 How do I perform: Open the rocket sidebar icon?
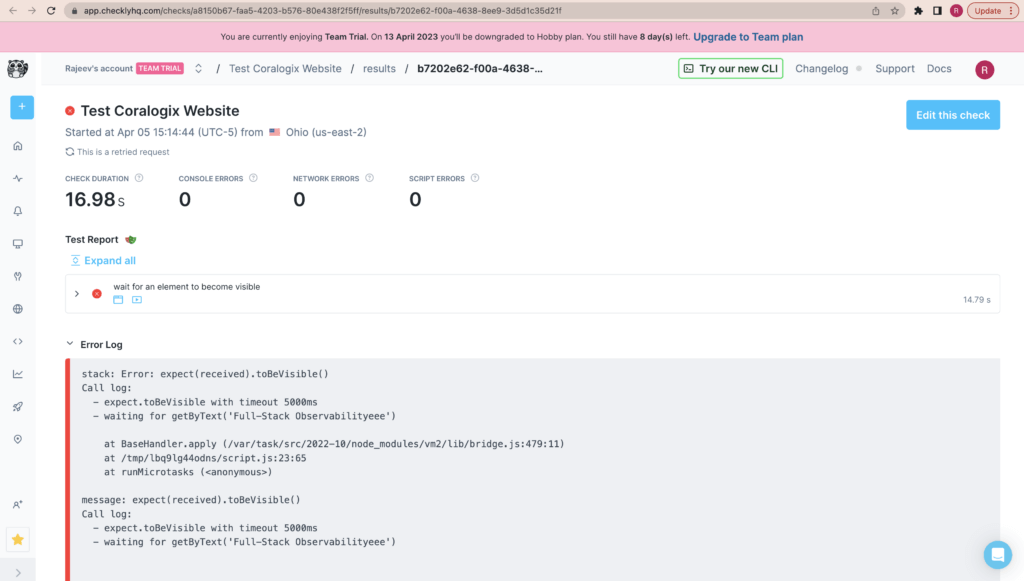pyautogui.click(x=18, y=407)
